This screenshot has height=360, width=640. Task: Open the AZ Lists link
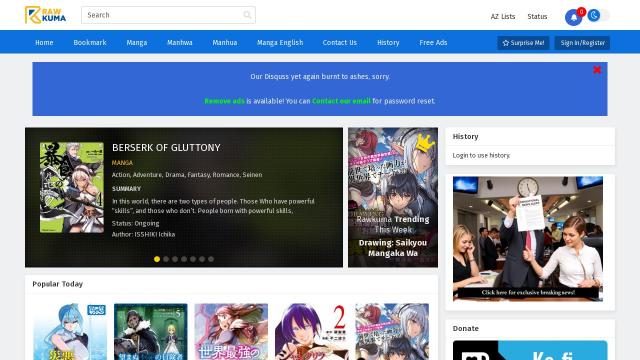coord(502,16)
